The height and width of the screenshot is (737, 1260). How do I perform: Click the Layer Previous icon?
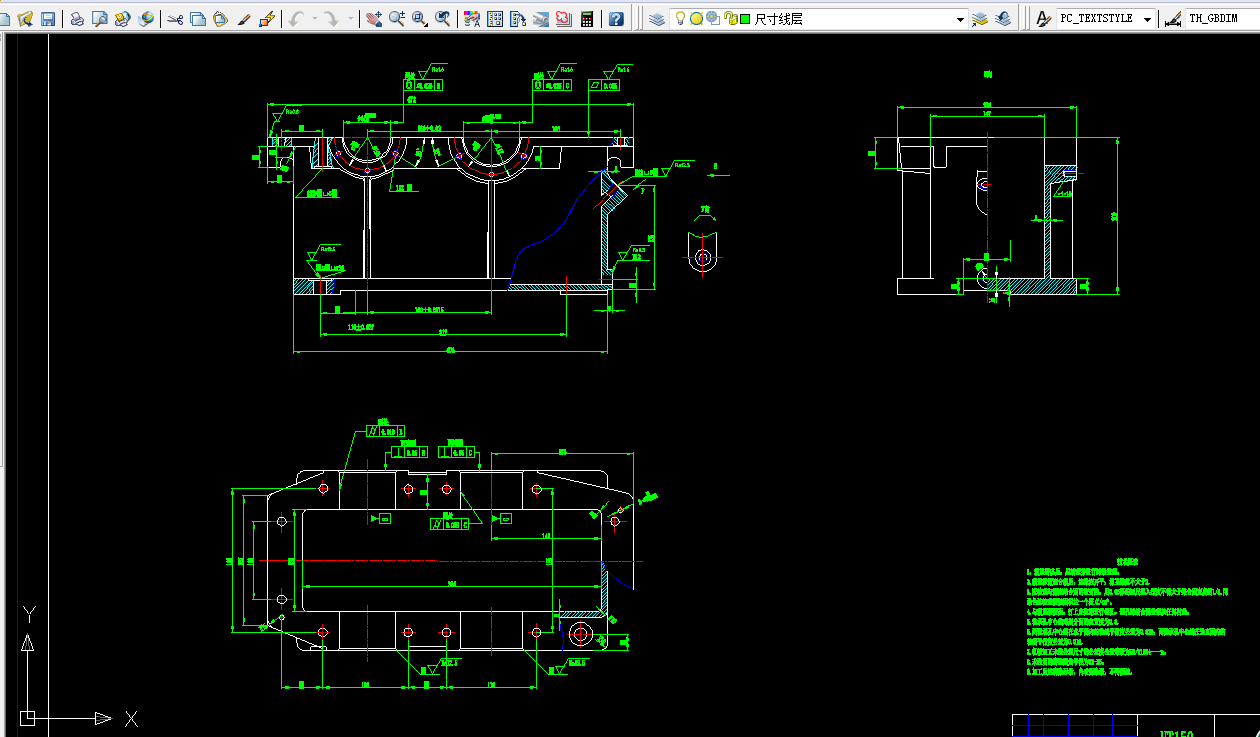(1003, 19)
